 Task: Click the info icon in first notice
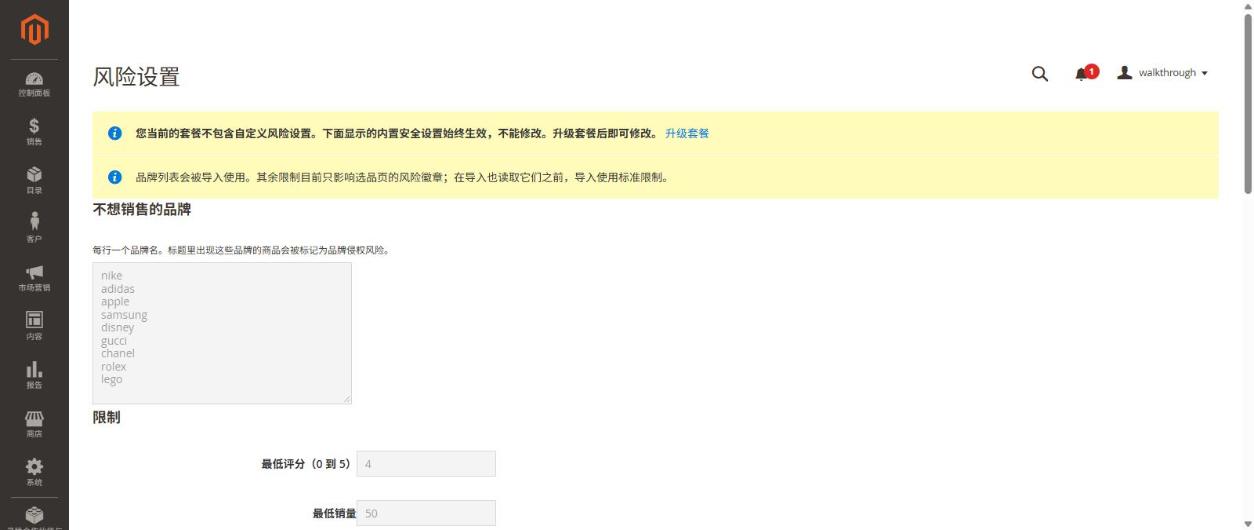point(115,133)
